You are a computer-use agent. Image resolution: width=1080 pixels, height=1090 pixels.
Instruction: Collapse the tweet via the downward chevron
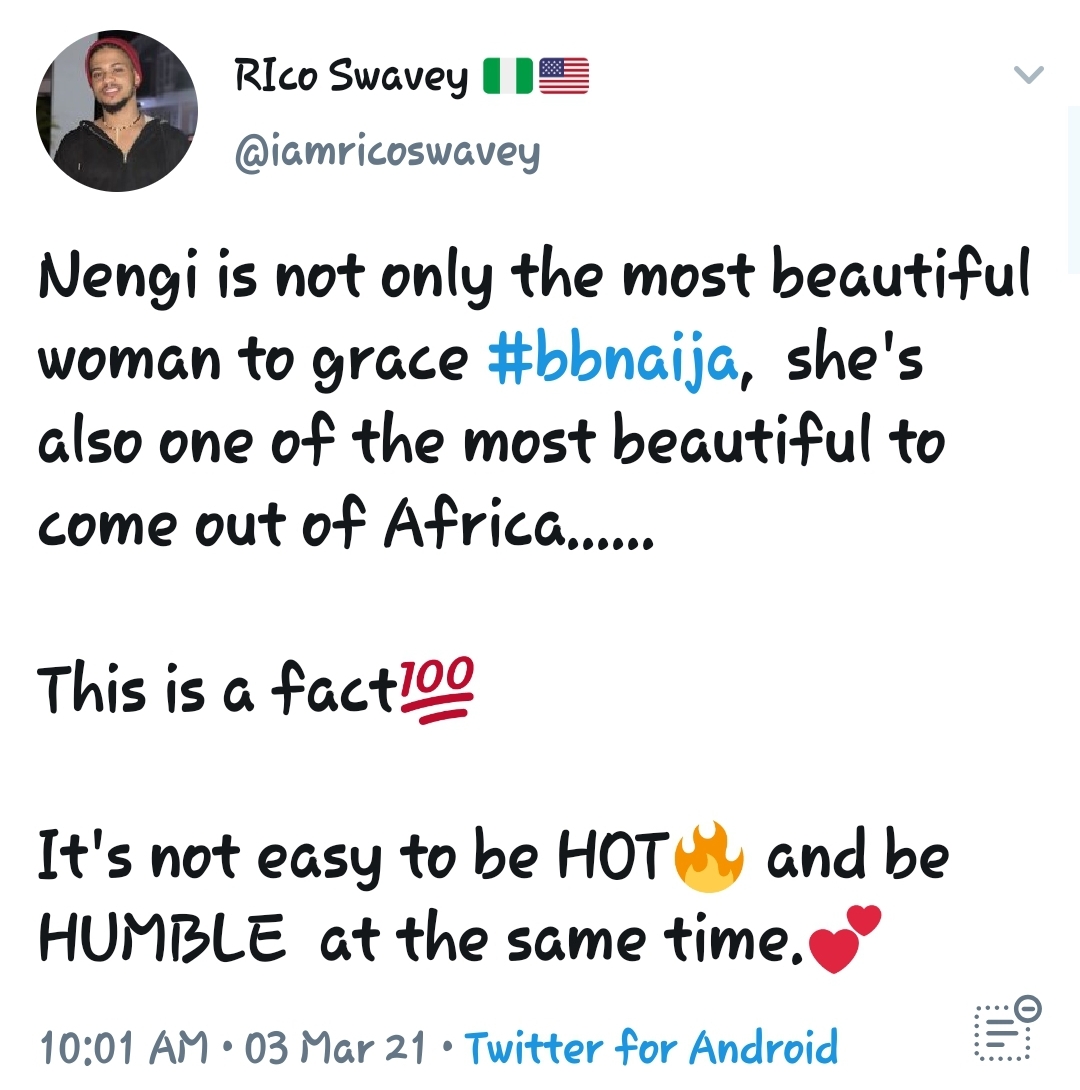(1028, 74)
